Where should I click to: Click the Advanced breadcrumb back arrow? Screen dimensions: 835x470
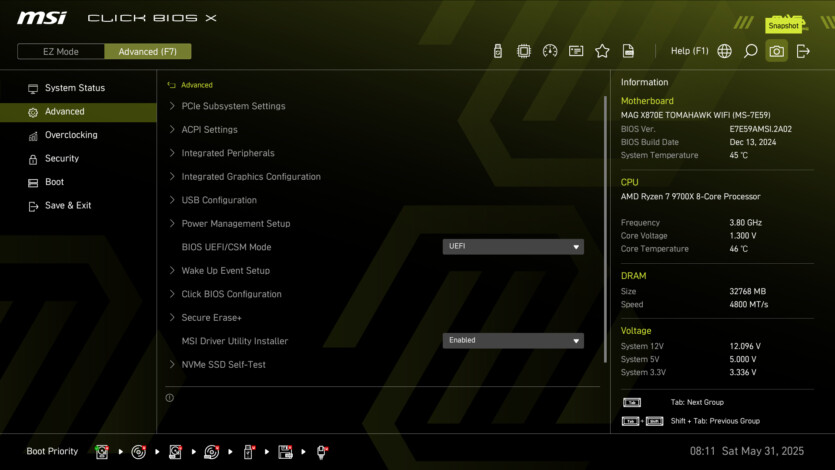(171, 85)
